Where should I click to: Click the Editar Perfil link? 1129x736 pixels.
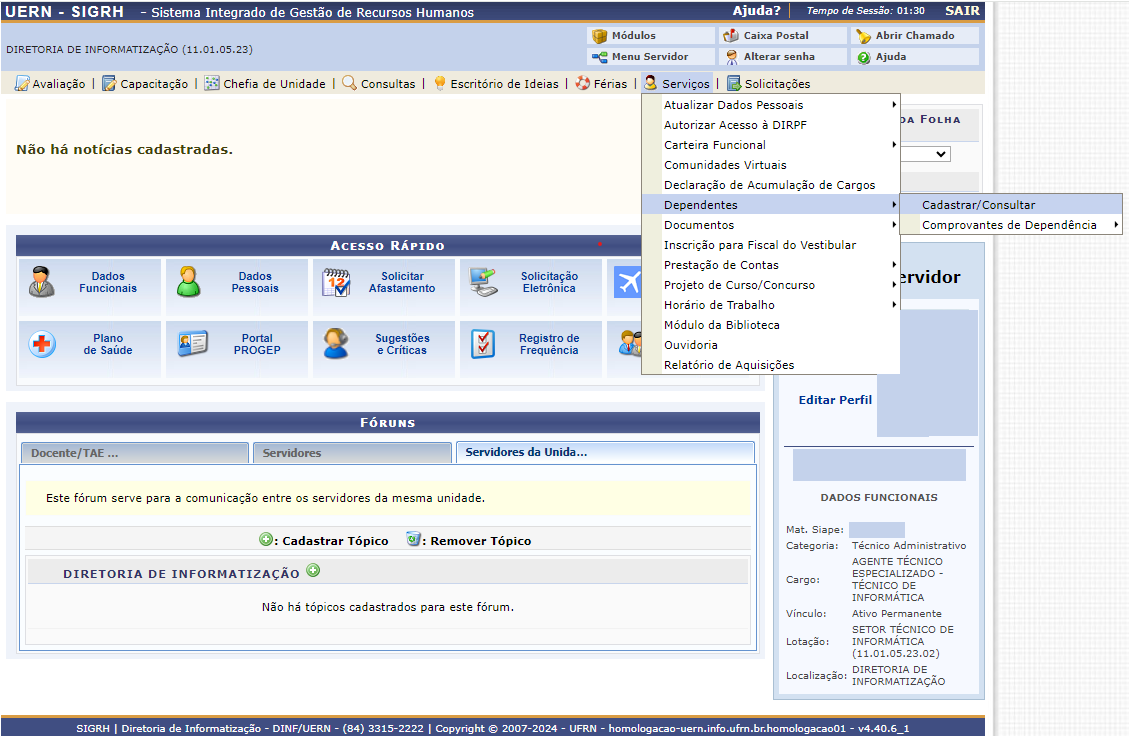[x=834, y=400]
